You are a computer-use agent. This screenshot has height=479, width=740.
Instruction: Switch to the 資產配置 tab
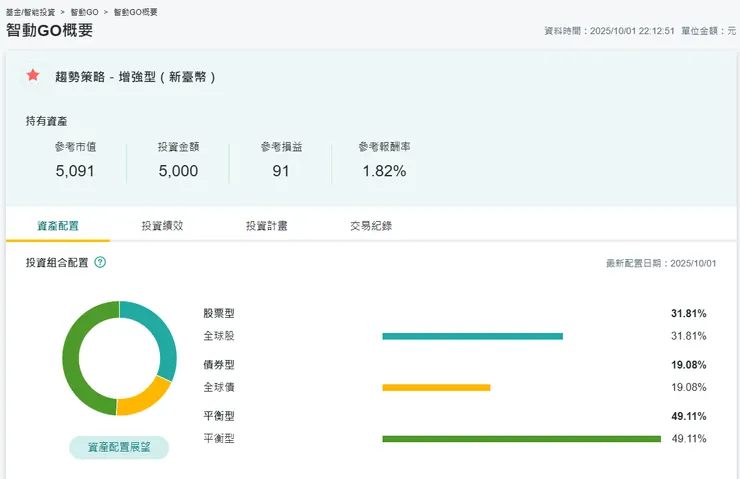(x=58, y=226)
